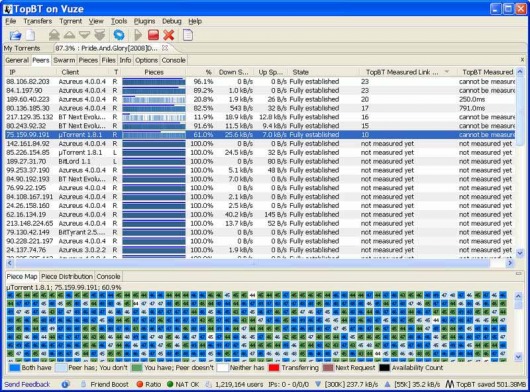Click the Send Feedback link
This screenshot has width=530, height=392.
(27, 384)
